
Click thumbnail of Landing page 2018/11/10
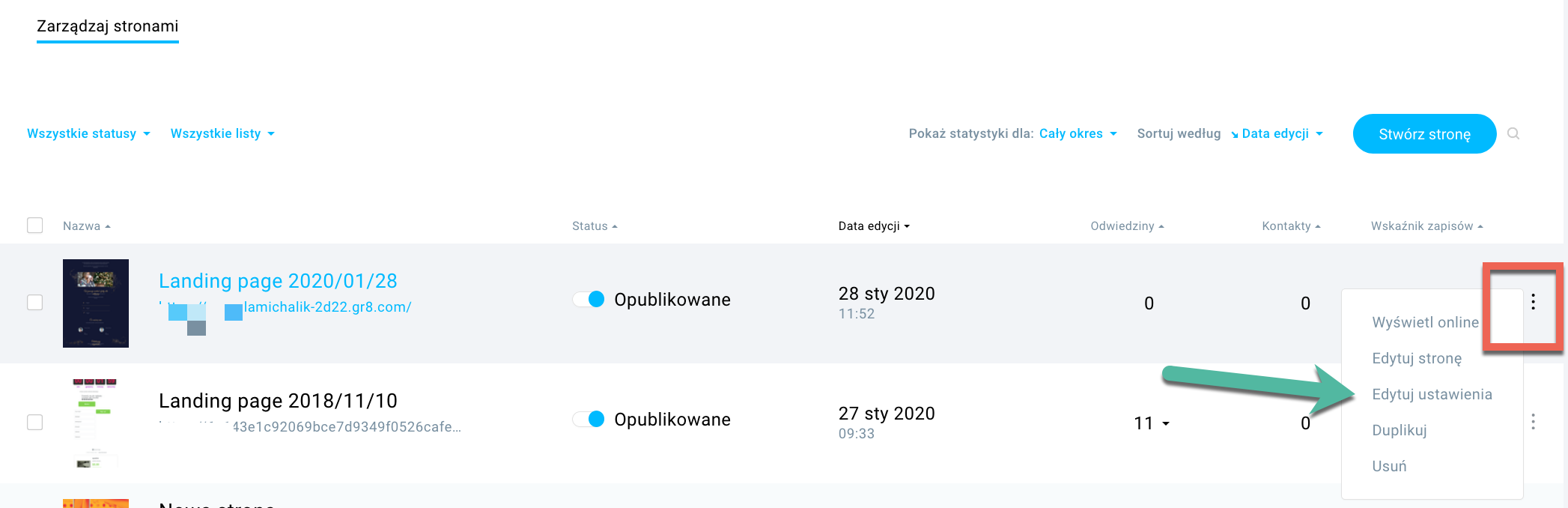point(96,423)
